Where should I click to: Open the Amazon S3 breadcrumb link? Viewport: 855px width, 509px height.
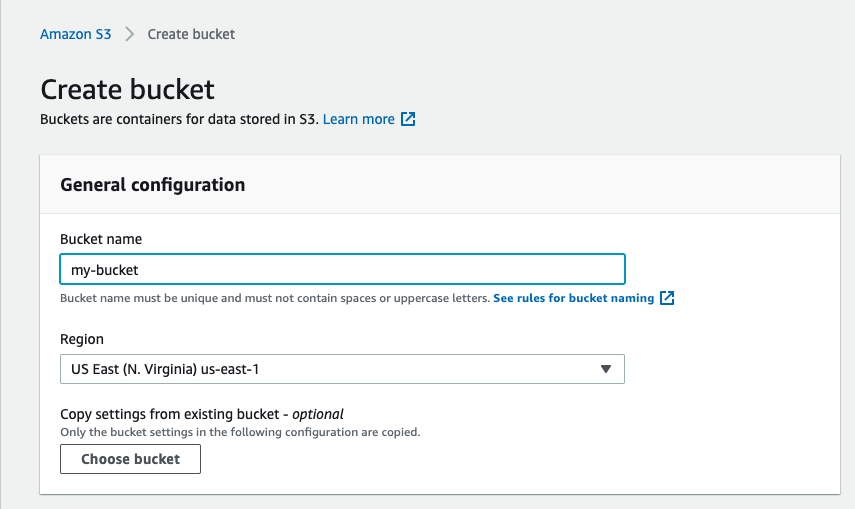pos(75,34)
